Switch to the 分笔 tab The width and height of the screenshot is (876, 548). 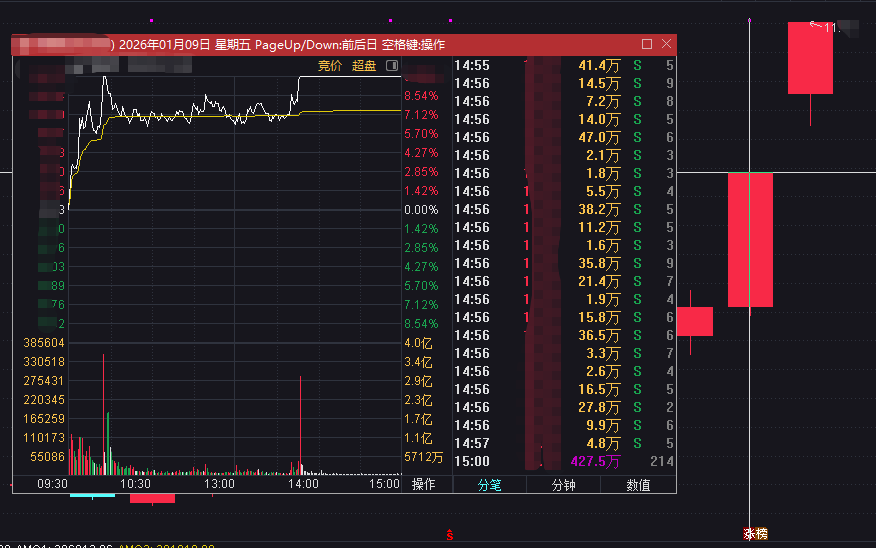489,485
